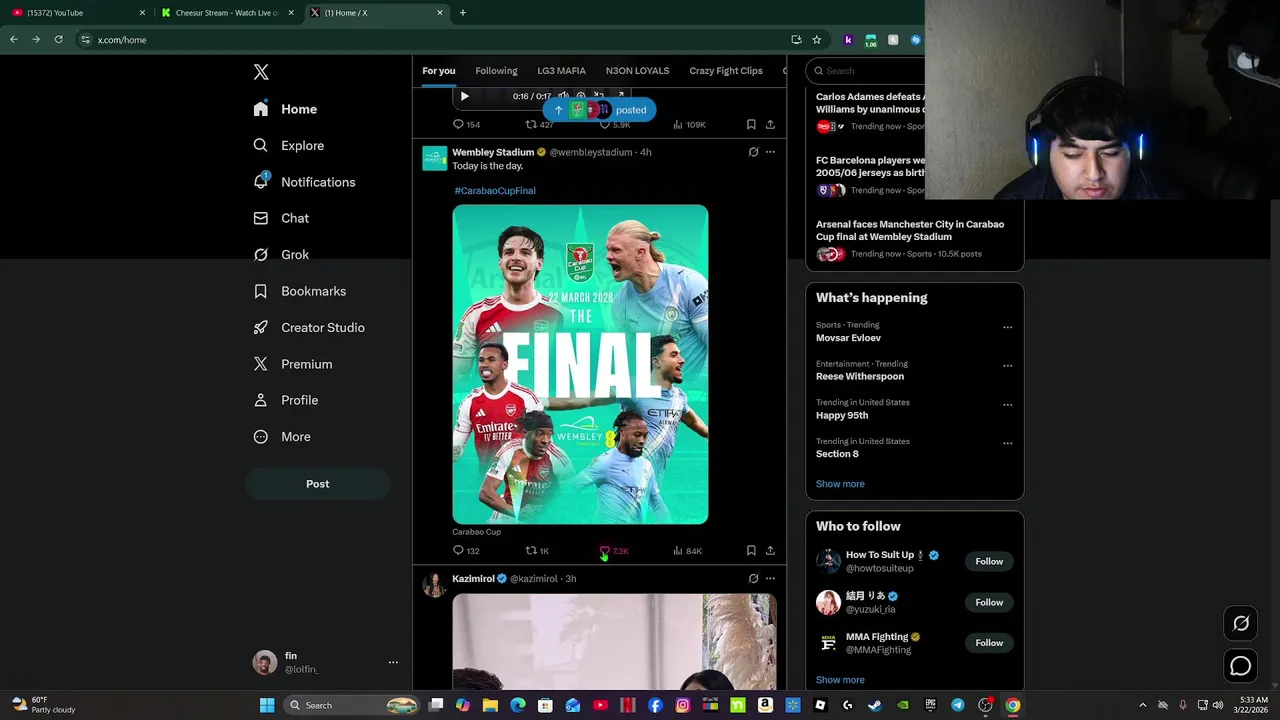Click Show more under What's happening
The width and height of the screenshot is (1280, 720).
pos(840,484)
